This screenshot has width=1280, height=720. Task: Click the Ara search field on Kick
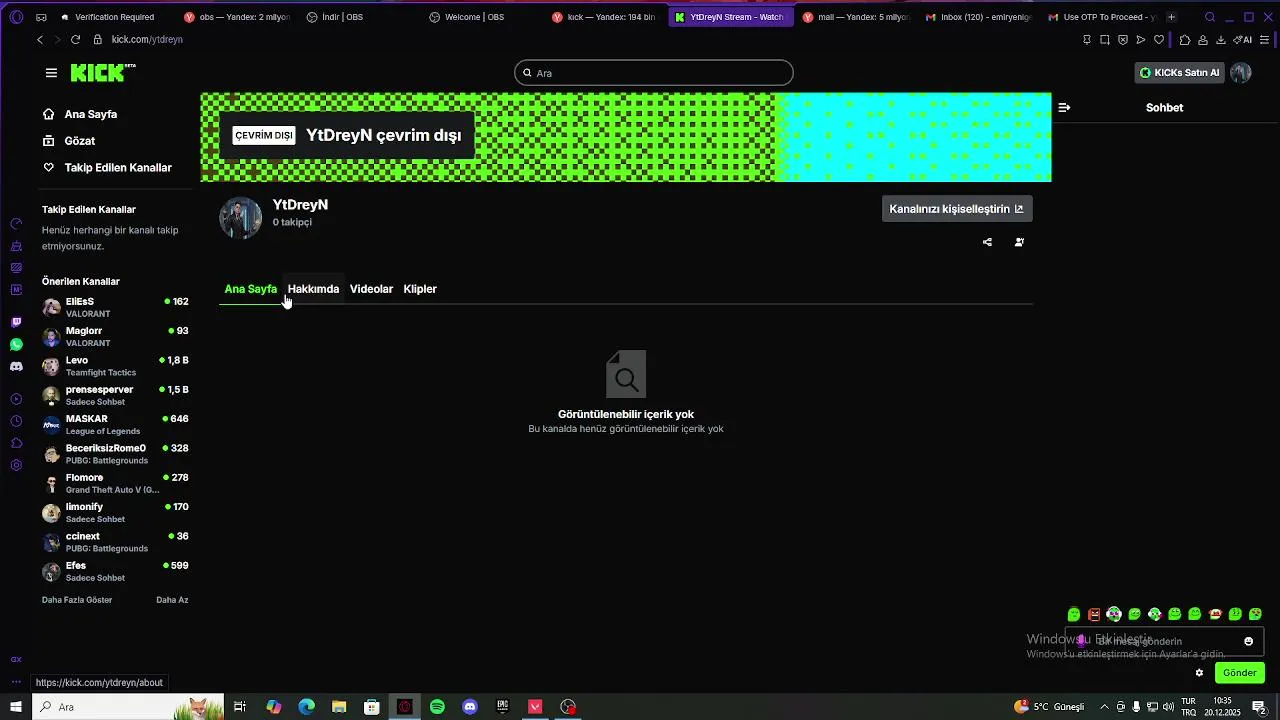654,73
